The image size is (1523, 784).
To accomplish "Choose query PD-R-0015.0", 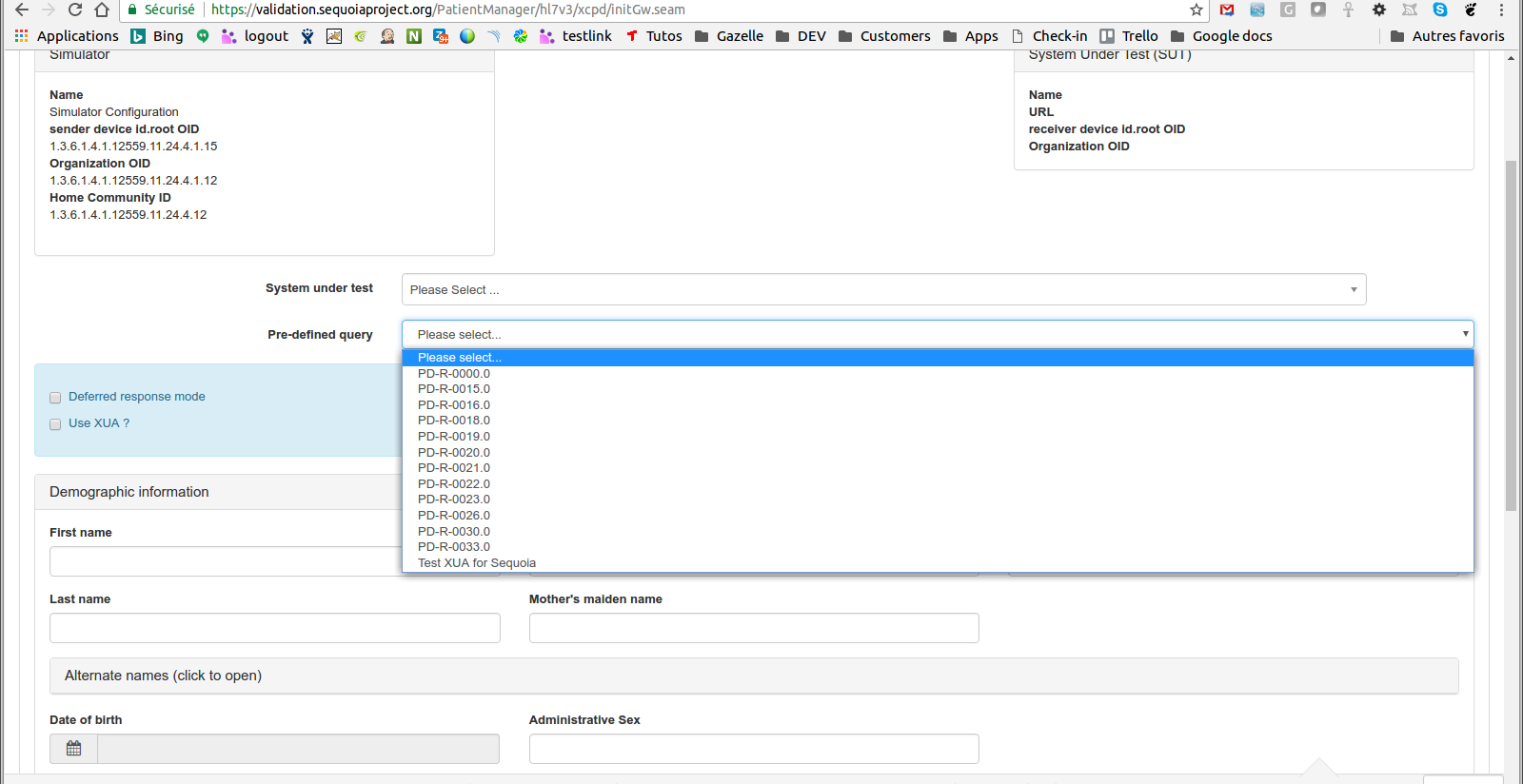I will coord(938,389).
